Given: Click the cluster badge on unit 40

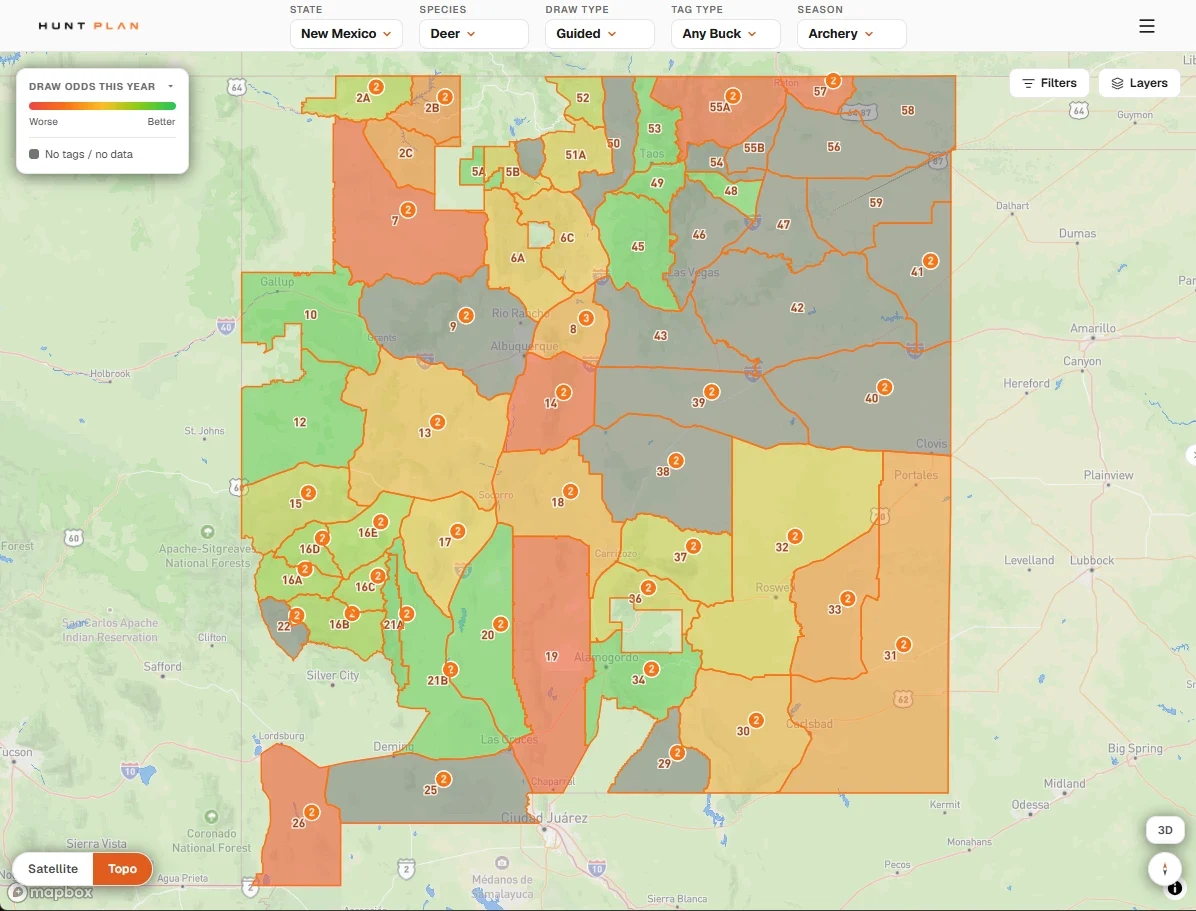Looking at the screenshot, I should [x=885, y=388].
